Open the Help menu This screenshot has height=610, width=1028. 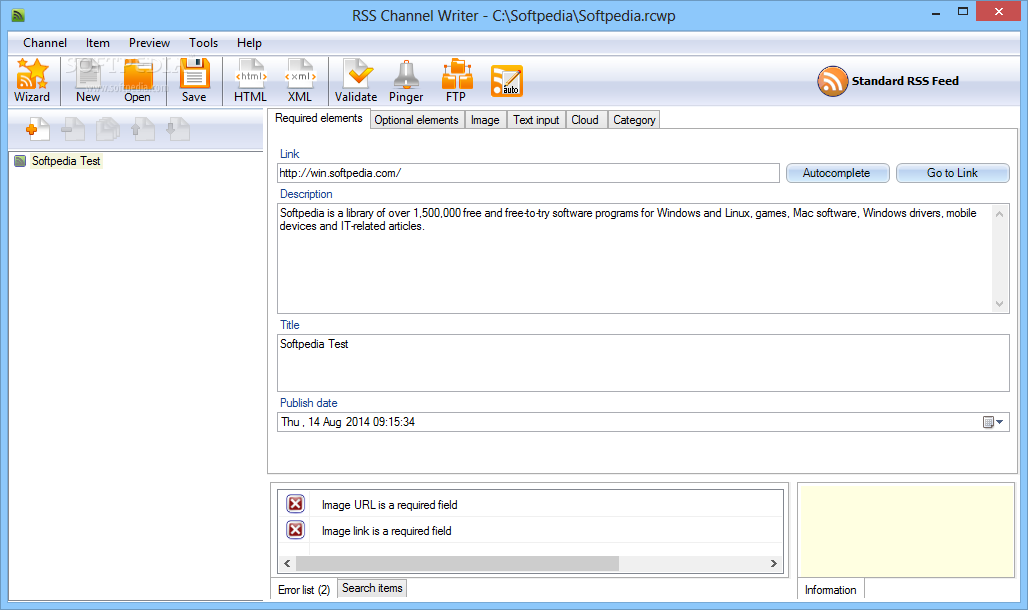[249, 43]
